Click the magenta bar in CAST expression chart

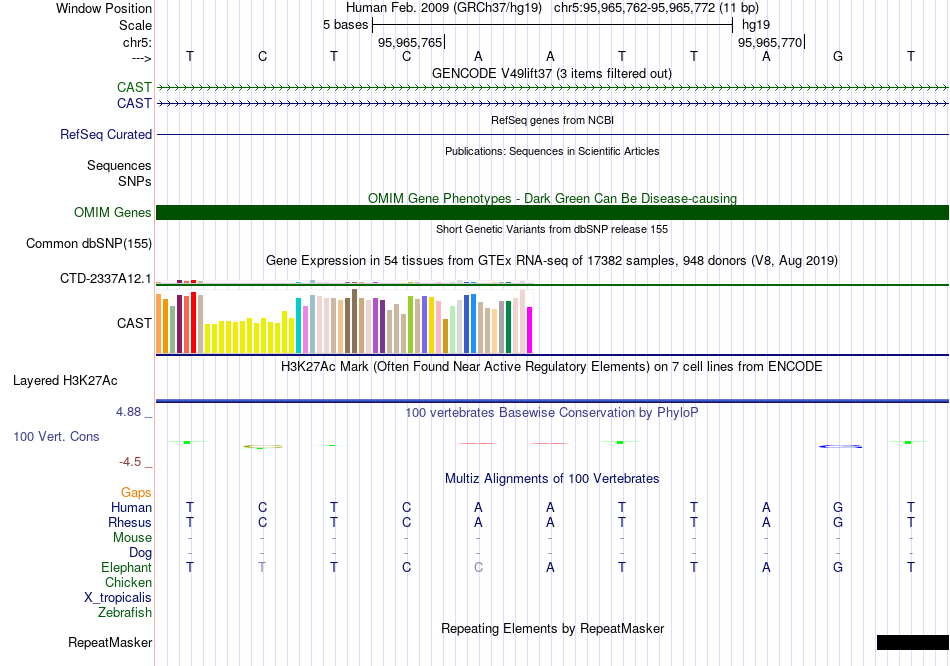tap(529, 330)
